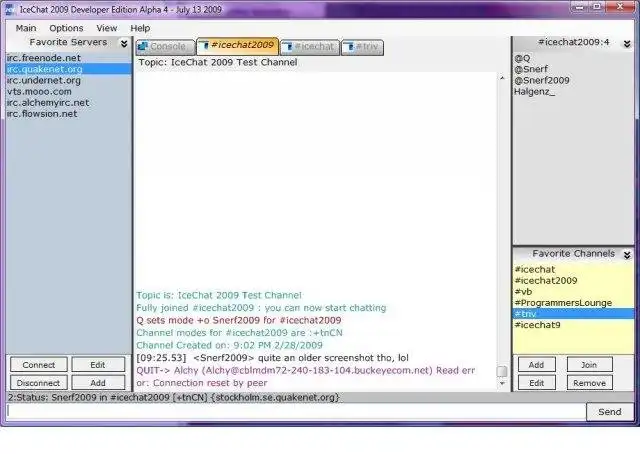Click the Disconnect button
This screenshot has width=640, height=454.
(x=39, y=383)
